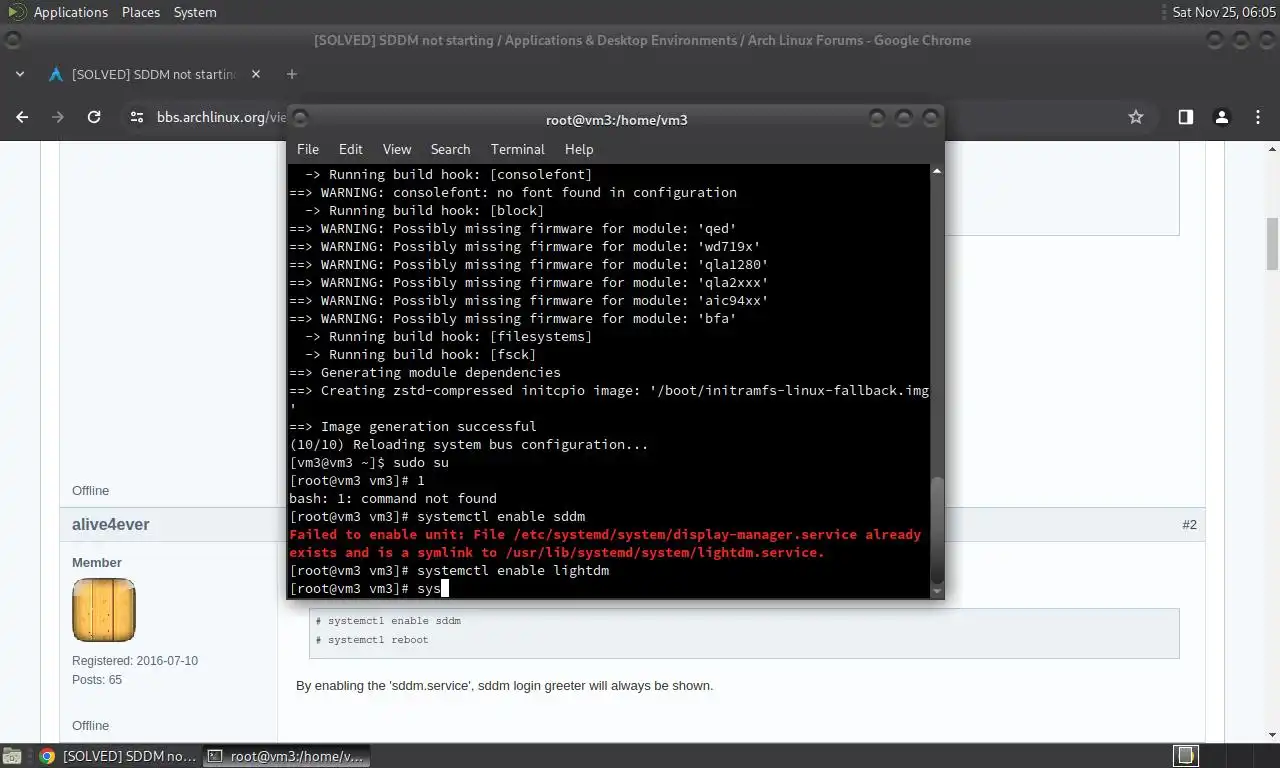This screenshot has width=1280, height=768.
Task: Click the sentence about enabling 'sddm.service'
Action: (x=505, y=686)
